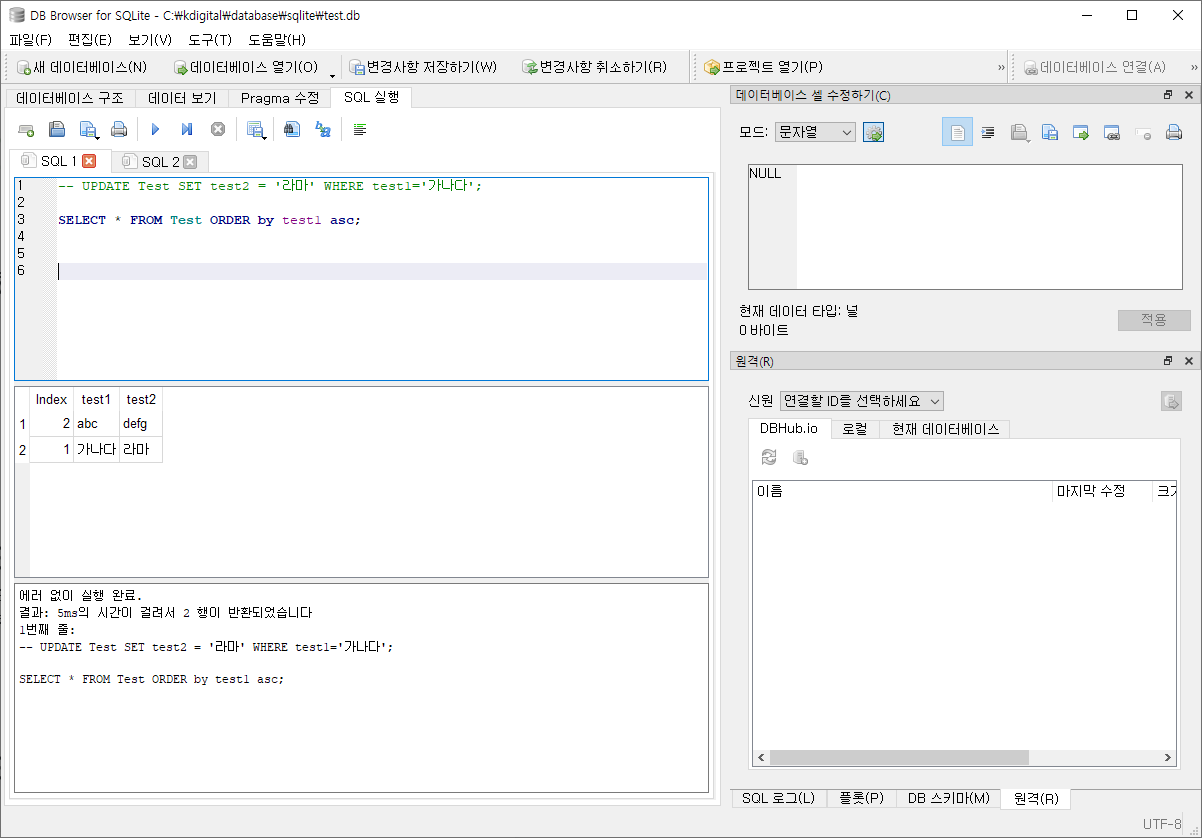1202x838 pixels.
Task: Click the NULL cell editor text area
Action: coord(966,227)
